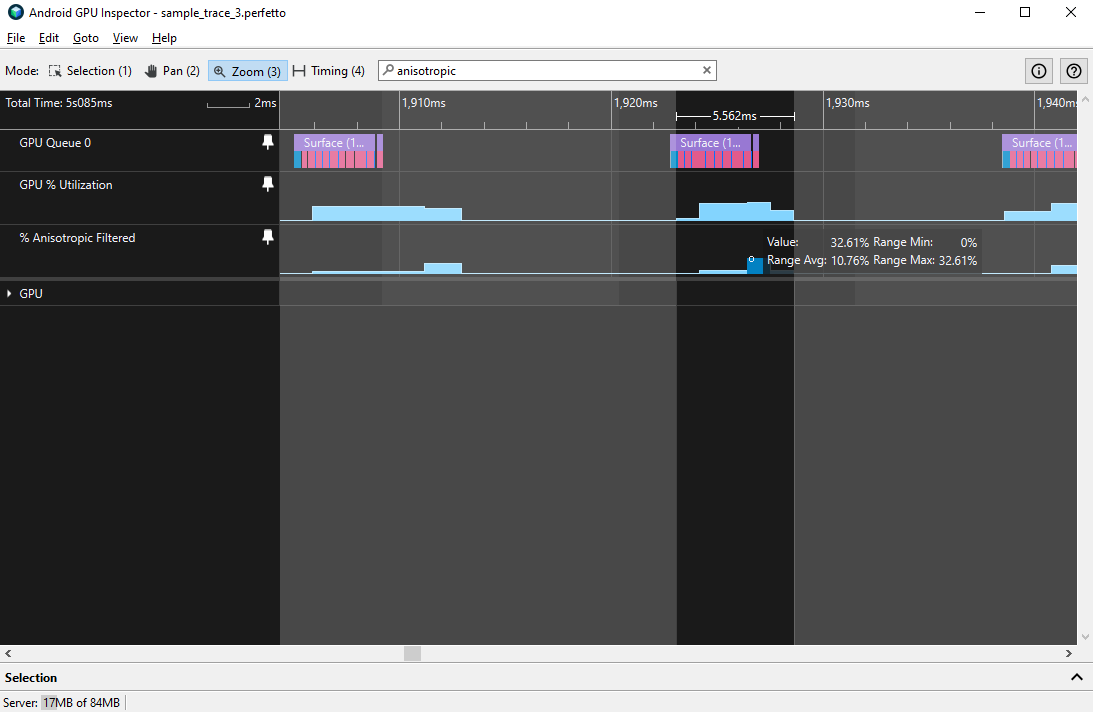Select the middle Surface slice in GPU Queue
Viewport: 1093px width, 712px height.
pos(710,143)
